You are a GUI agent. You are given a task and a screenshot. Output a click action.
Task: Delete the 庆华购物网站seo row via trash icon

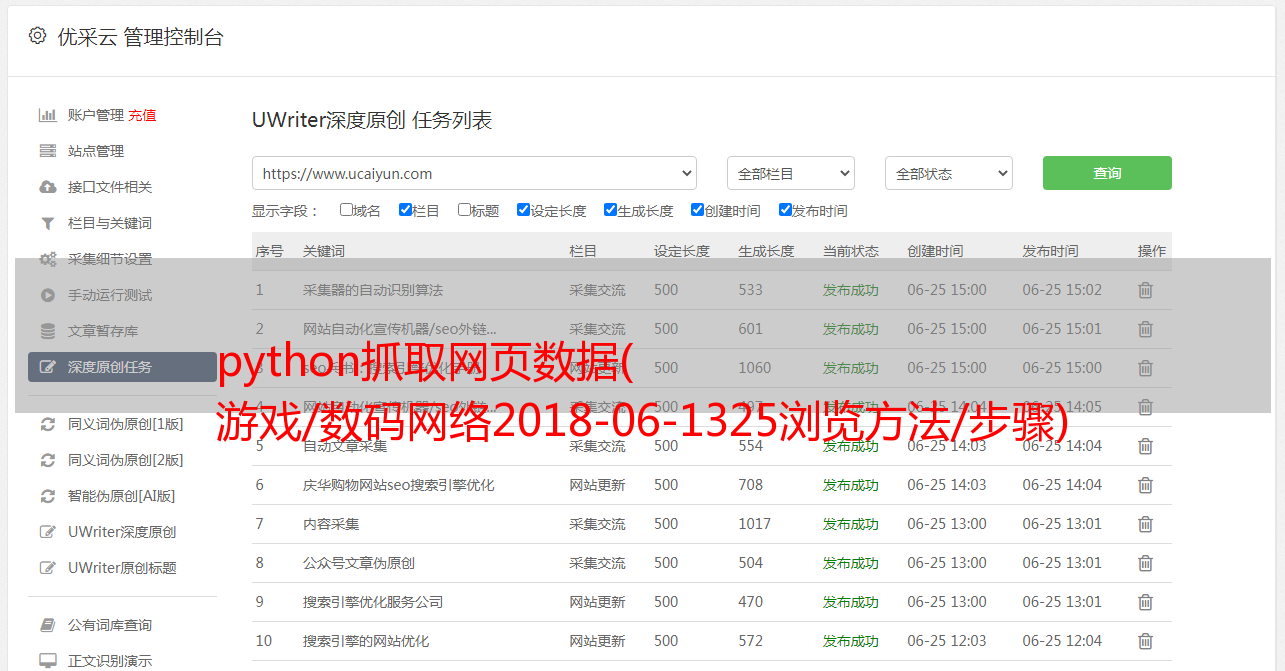click(1146, 485)
